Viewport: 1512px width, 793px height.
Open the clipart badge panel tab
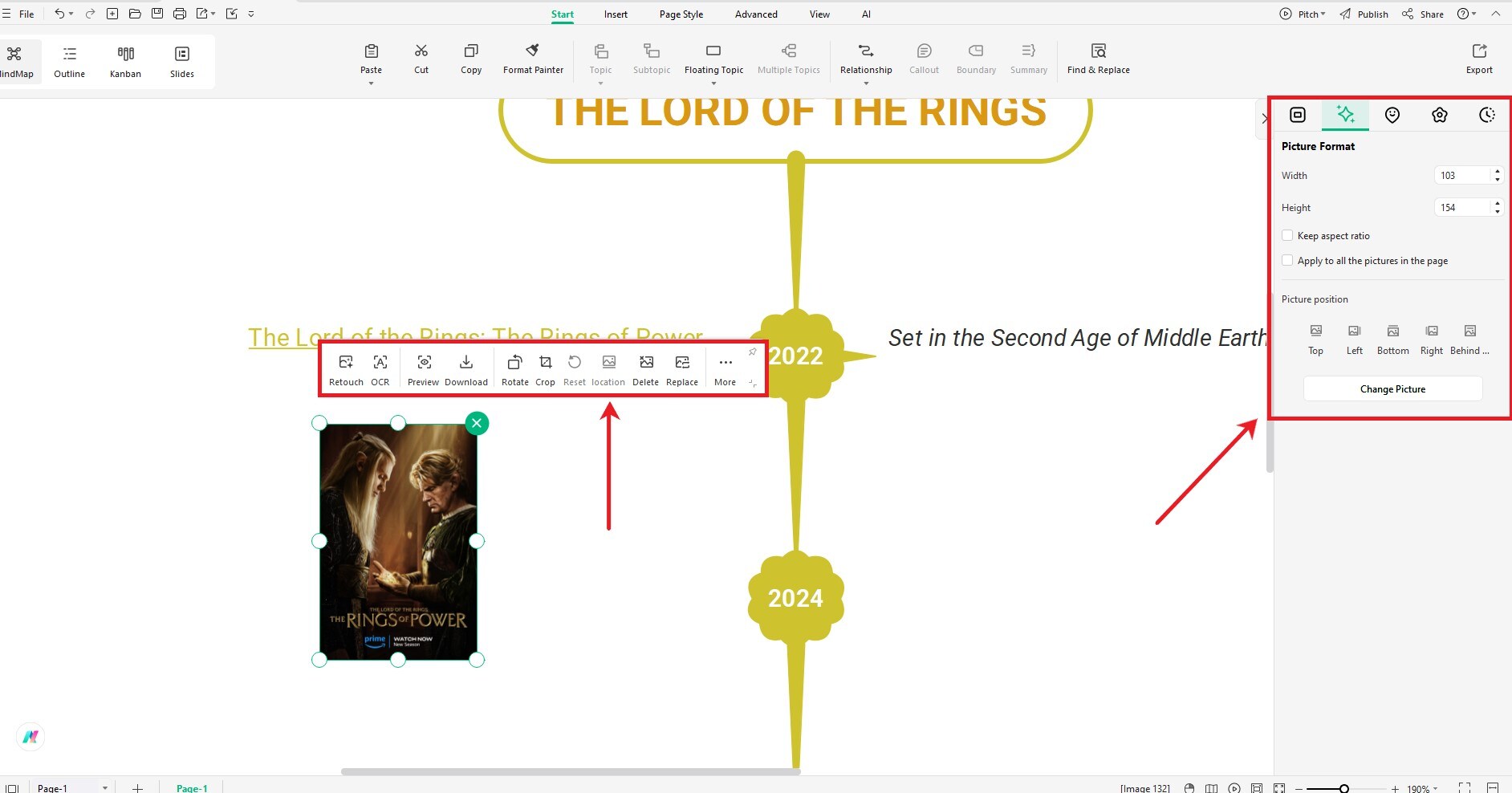click(x=1440, y=115)
